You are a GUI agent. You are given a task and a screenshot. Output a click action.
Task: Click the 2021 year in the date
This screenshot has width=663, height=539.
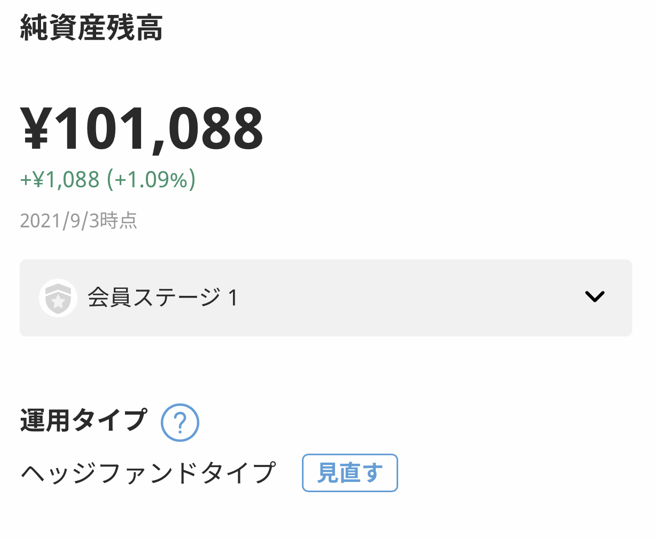[x=39, y=221]
